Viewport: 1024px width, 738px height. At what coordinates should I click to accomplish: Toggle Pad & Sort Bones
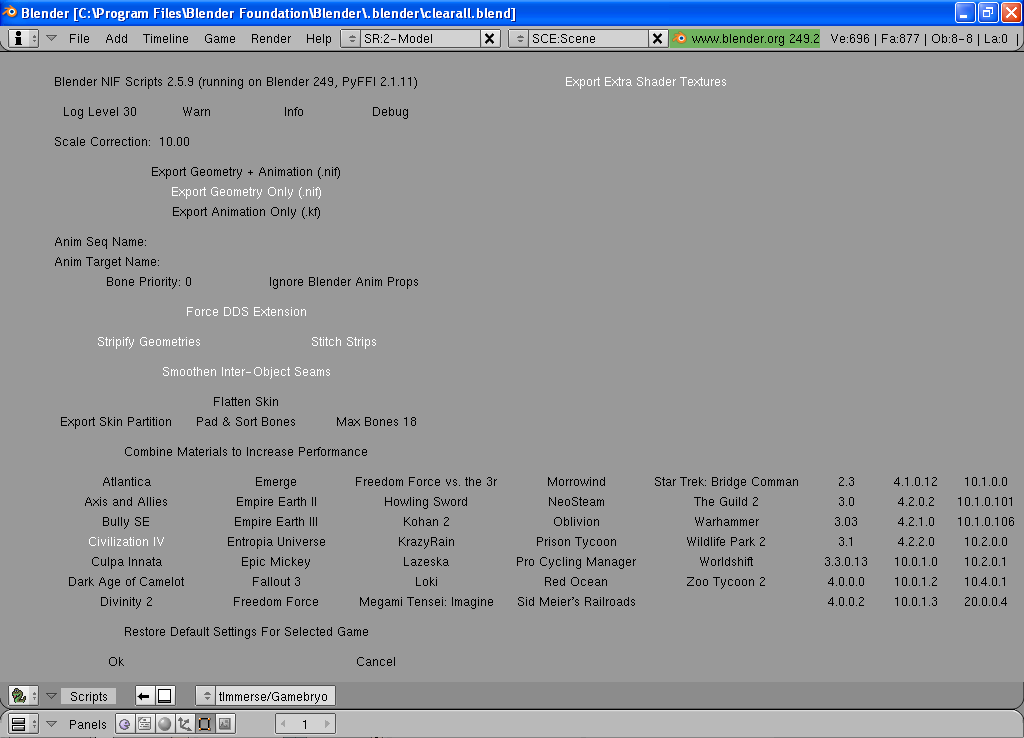(x=246, y=422)
